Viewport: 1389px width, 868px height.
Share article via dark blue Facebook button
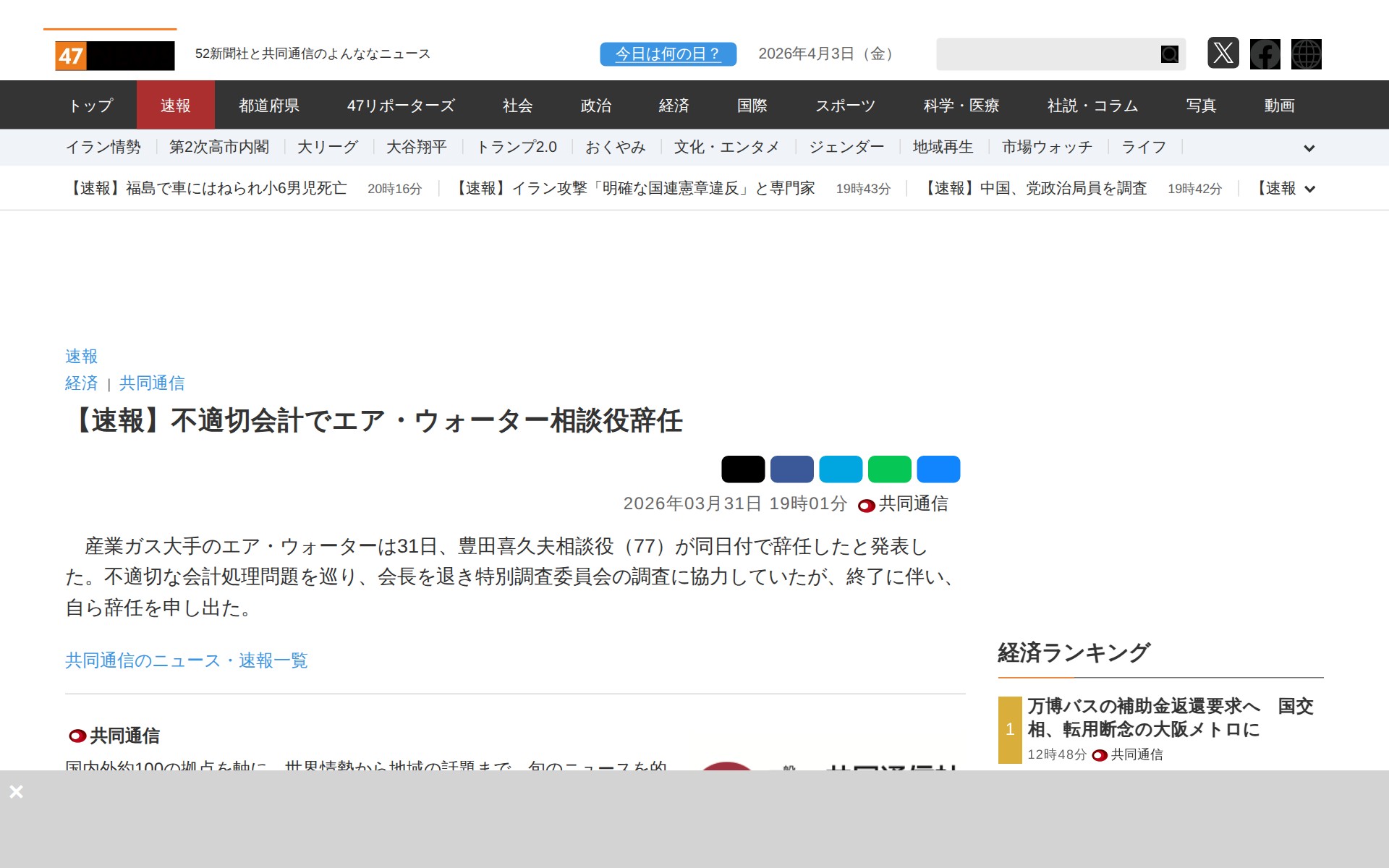pyautogui.click(x=791, y=469)
